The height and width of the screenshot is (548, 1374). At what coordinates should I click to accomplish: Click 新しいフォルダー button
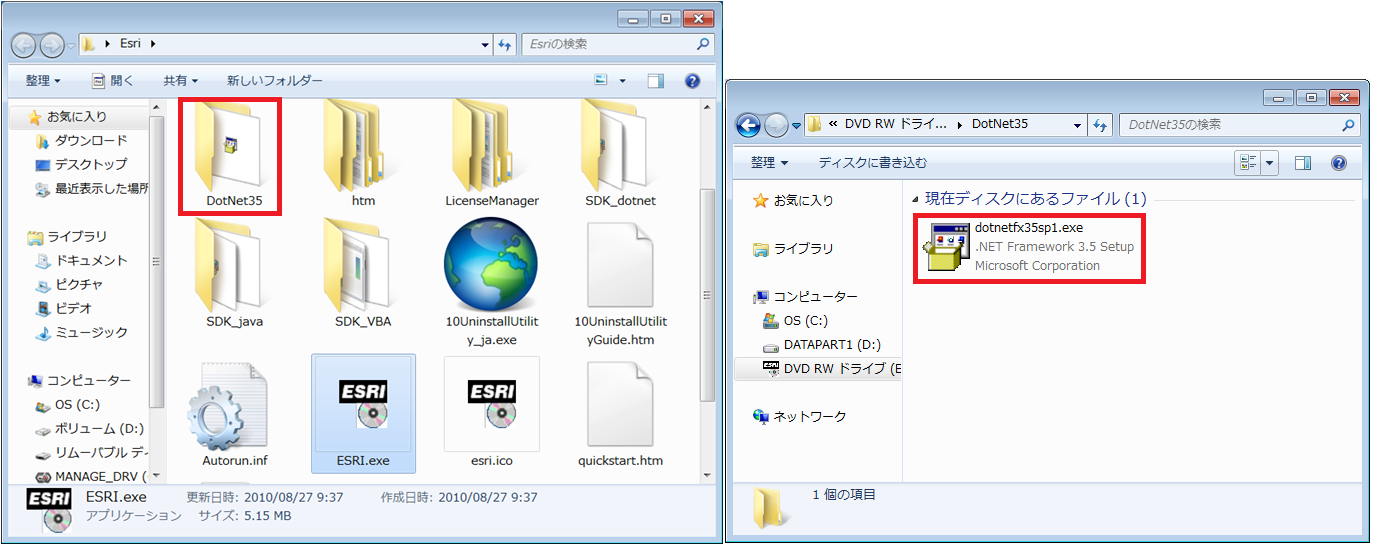[275, 81]
